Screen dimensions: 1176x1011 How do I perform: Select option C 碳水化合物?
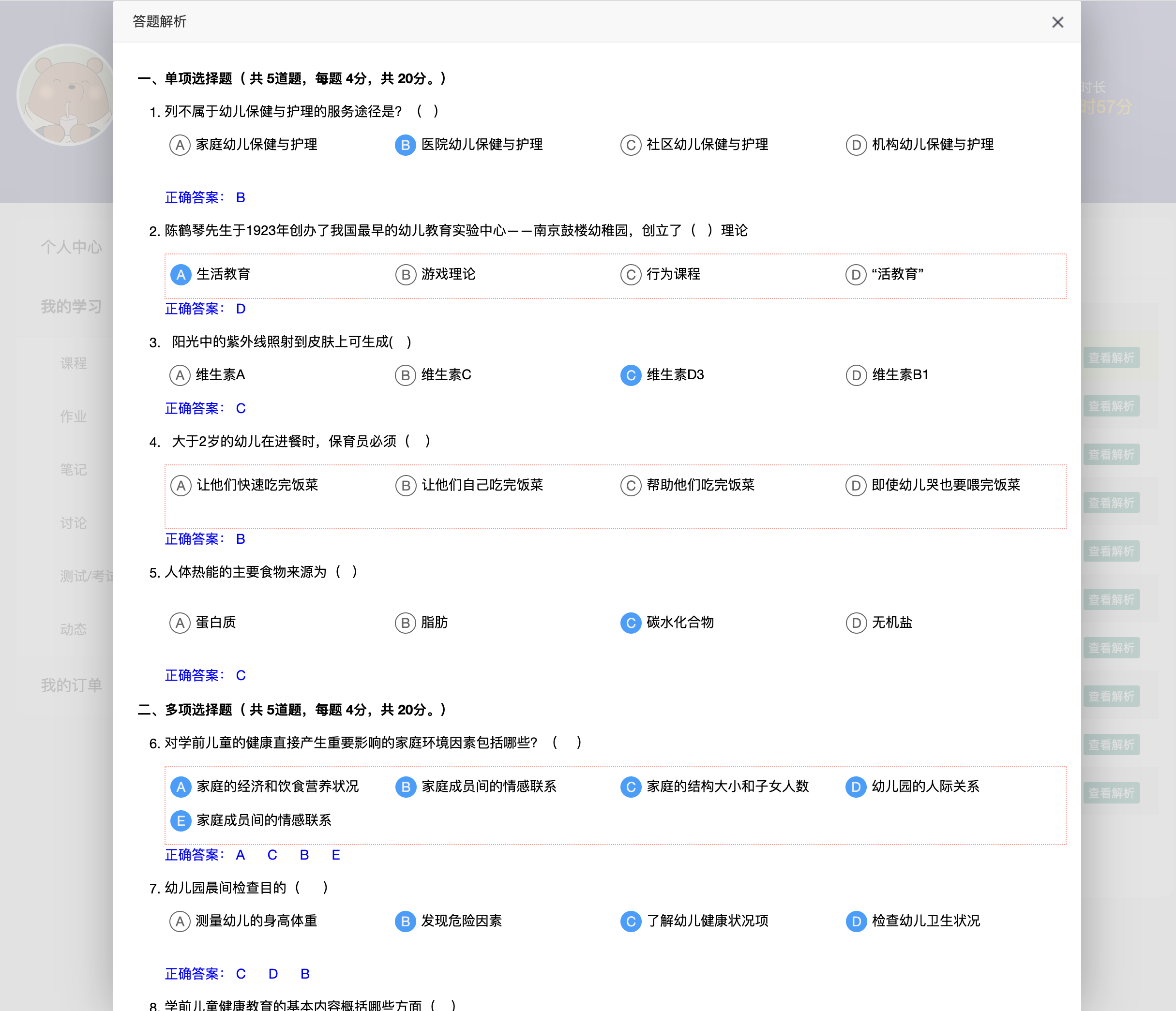[630, 623]
